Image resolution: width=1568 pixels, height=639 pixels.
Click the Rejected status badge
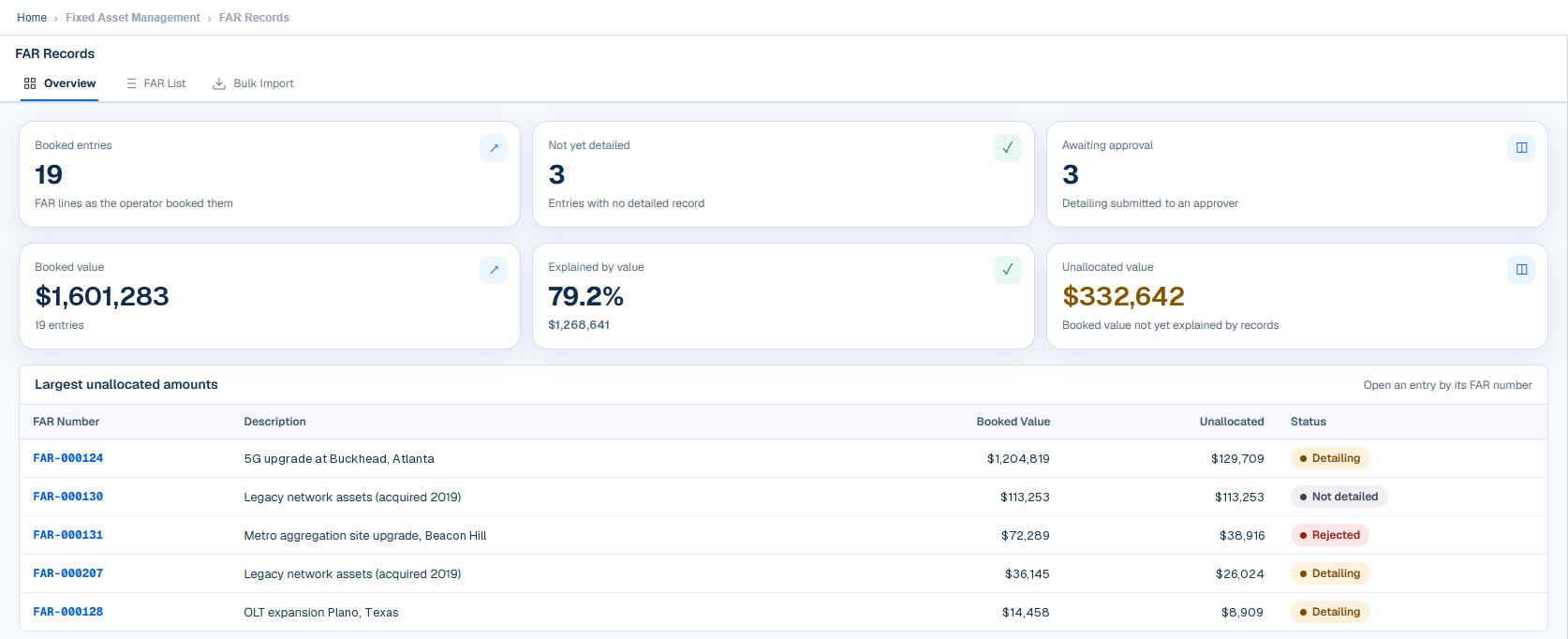tap(1330, 535)
